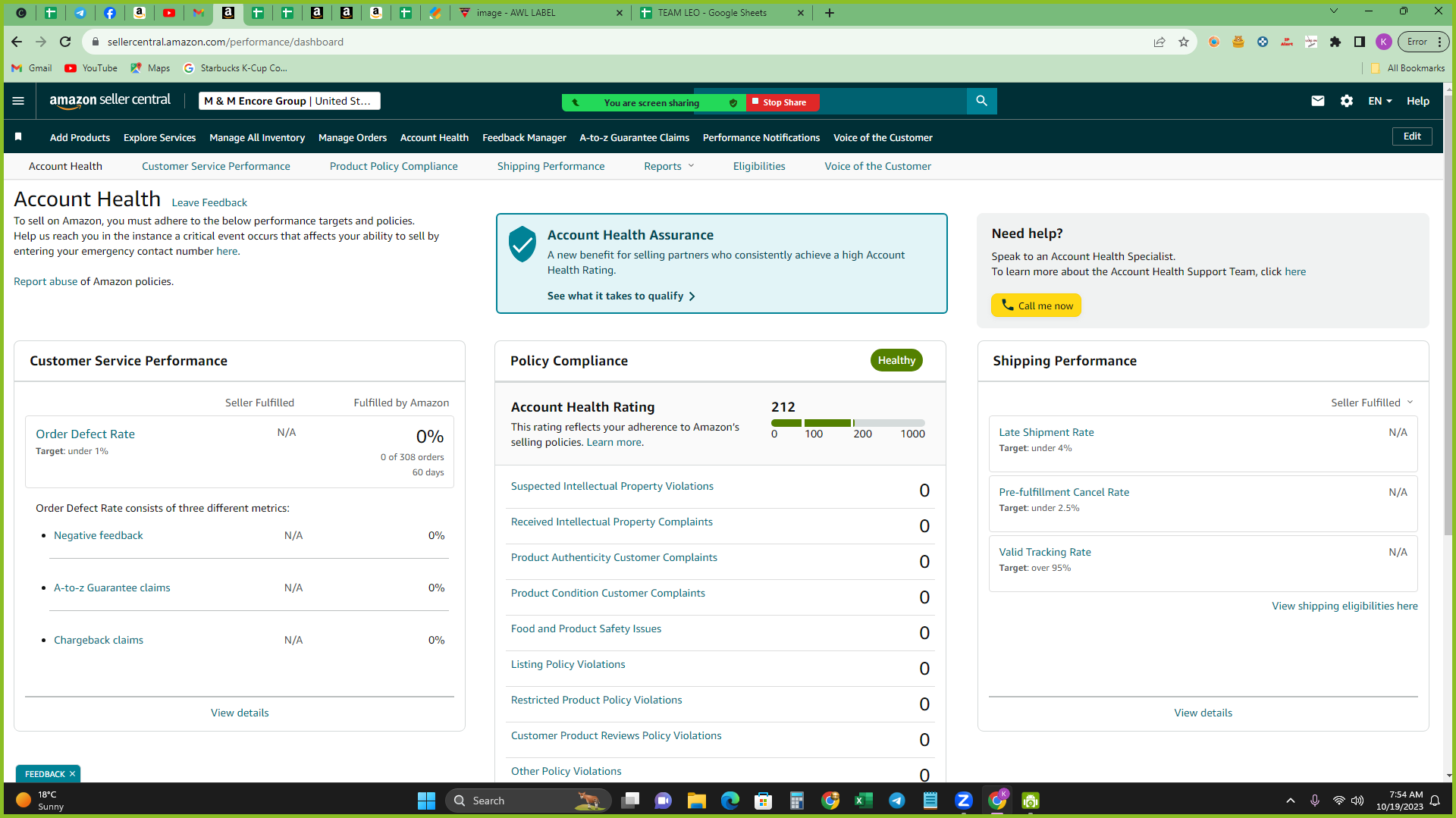Image resolution: width=1456 pixels, height=818 pixels.
Task: Open the Seller Fulfilled shipping dropdown
Action: (1372, 403)
